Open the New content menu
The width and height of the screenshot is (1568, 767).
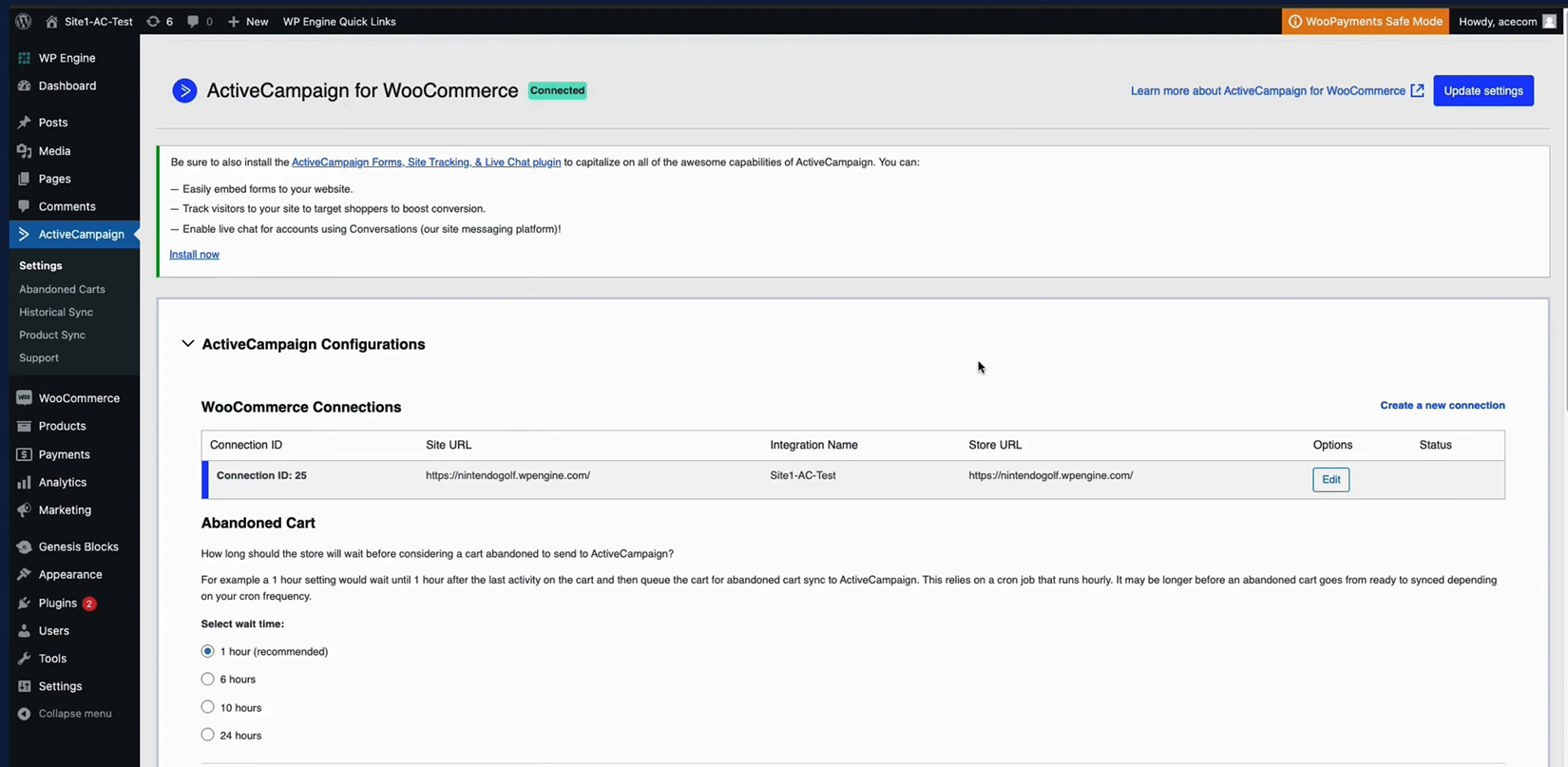pos(248,21)
